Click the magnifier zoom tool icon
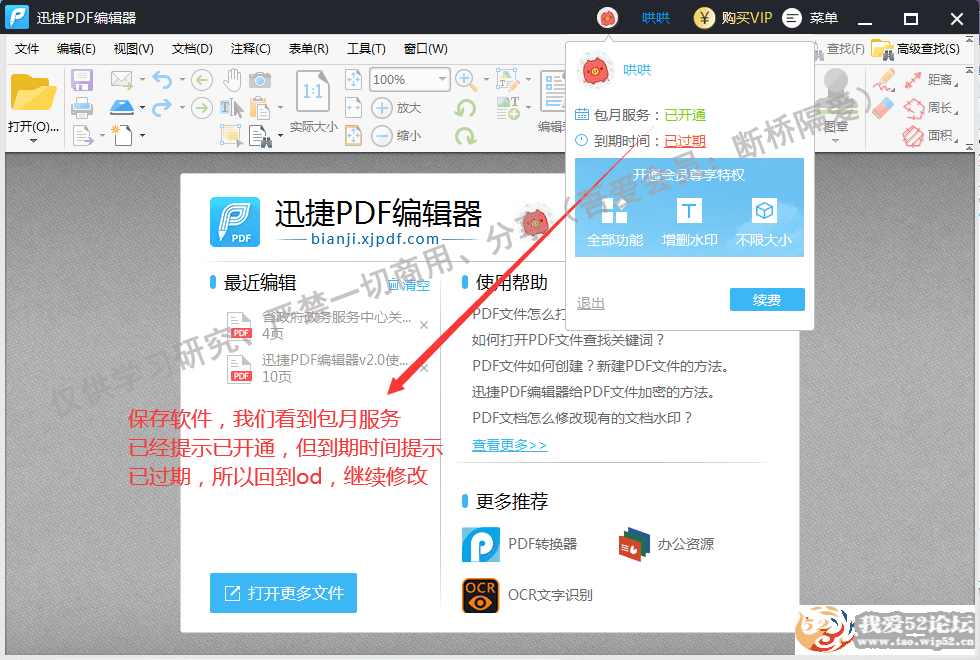980x660 pixels. pos(464,79)
